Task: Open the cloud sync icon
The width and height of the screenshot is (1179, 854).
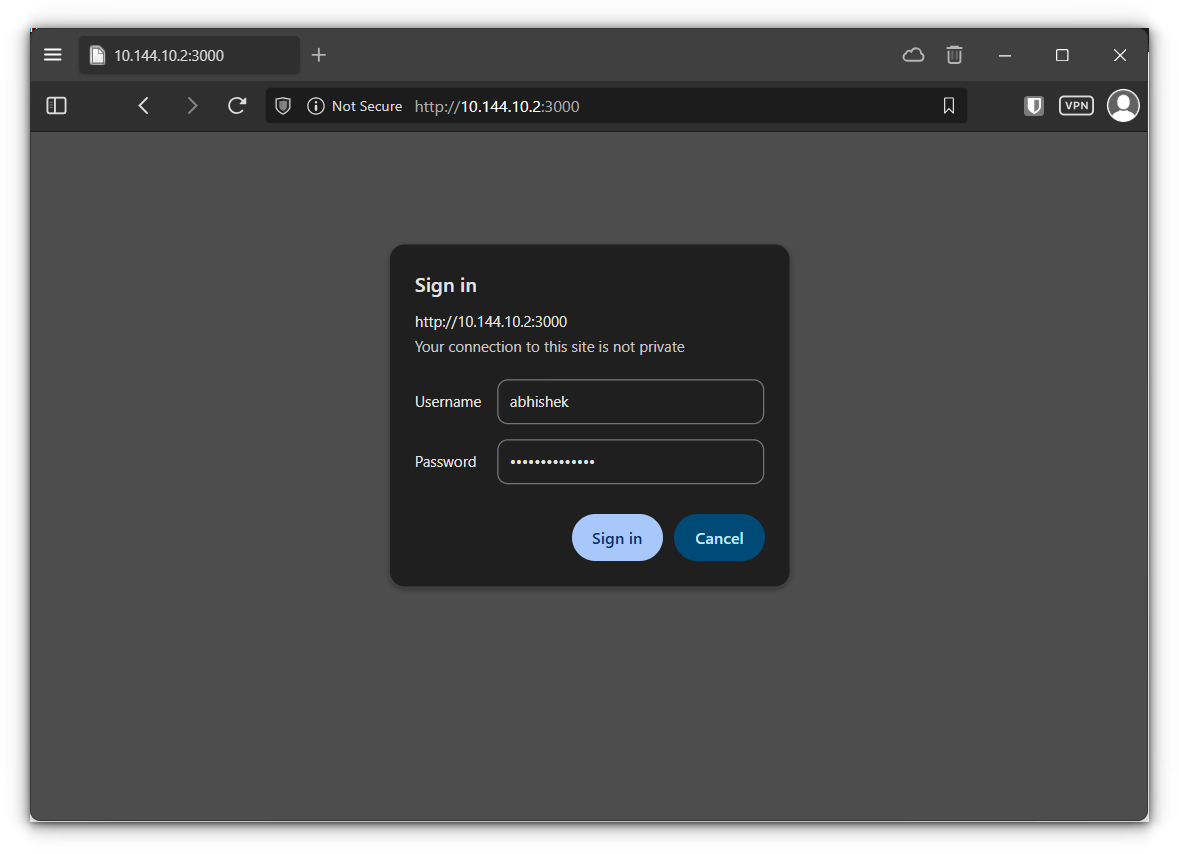Action: click(913, 55)
